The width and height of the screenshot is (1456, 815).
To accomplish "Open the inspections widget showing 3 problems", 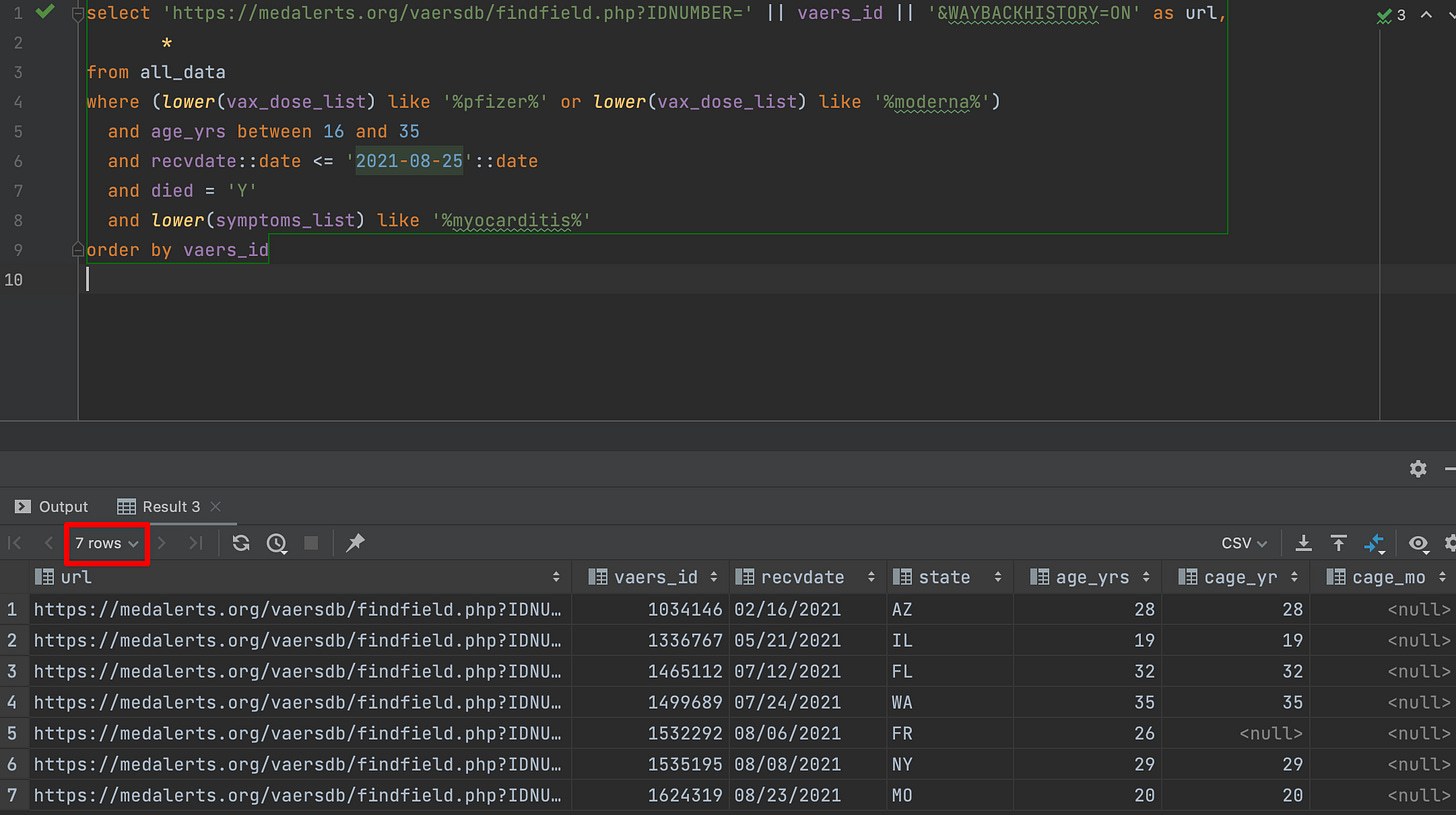I will tap(1391, 15).
